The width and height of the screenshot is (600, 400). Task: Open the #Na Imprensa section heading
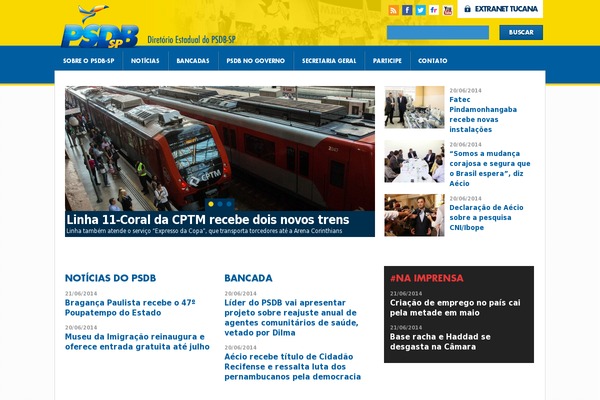tap(427, 278)
